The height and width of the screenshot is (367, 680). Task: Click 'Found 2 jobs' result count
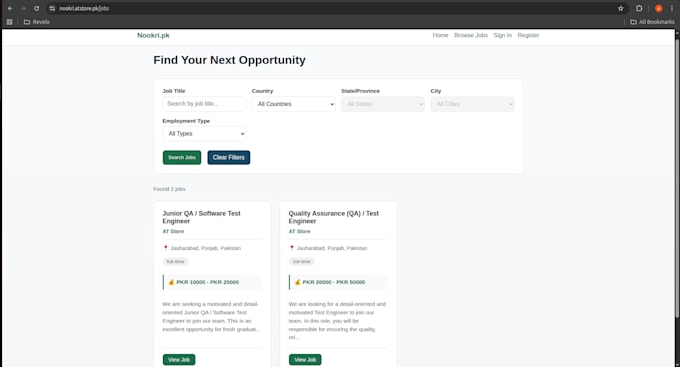coord(169,189)
